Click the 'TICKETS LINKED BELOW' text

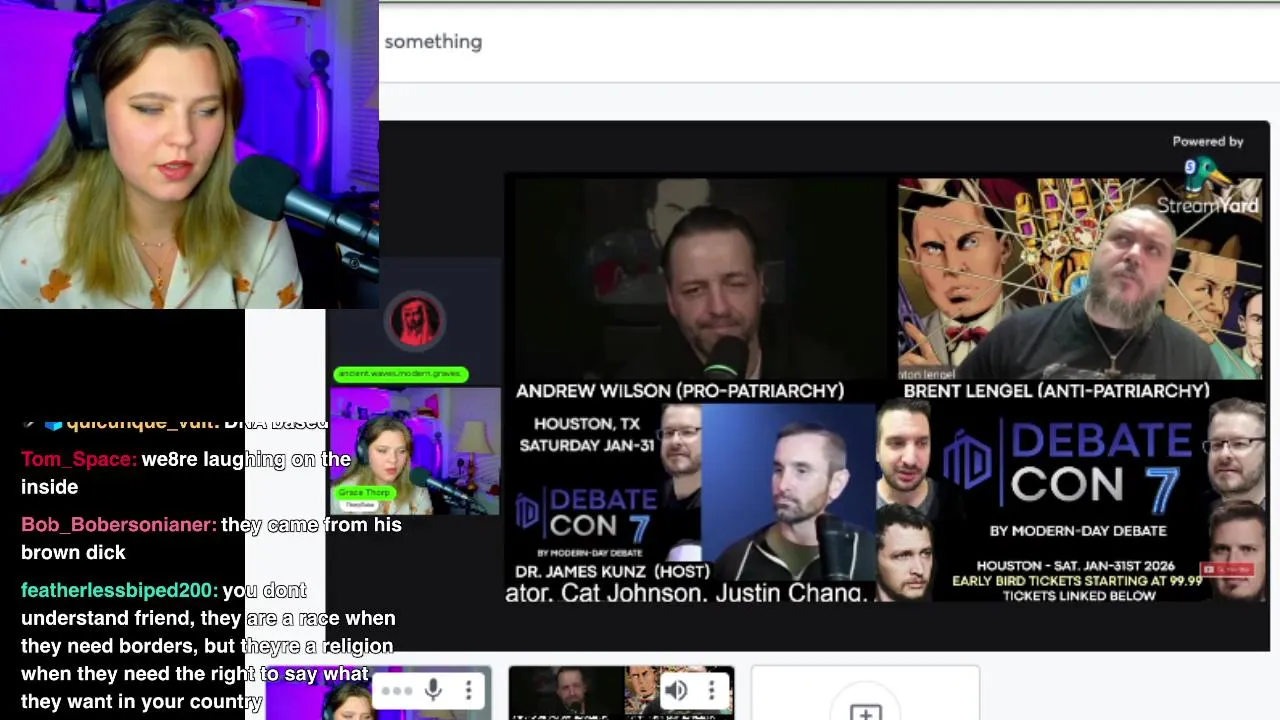(x=1079, y=596)
